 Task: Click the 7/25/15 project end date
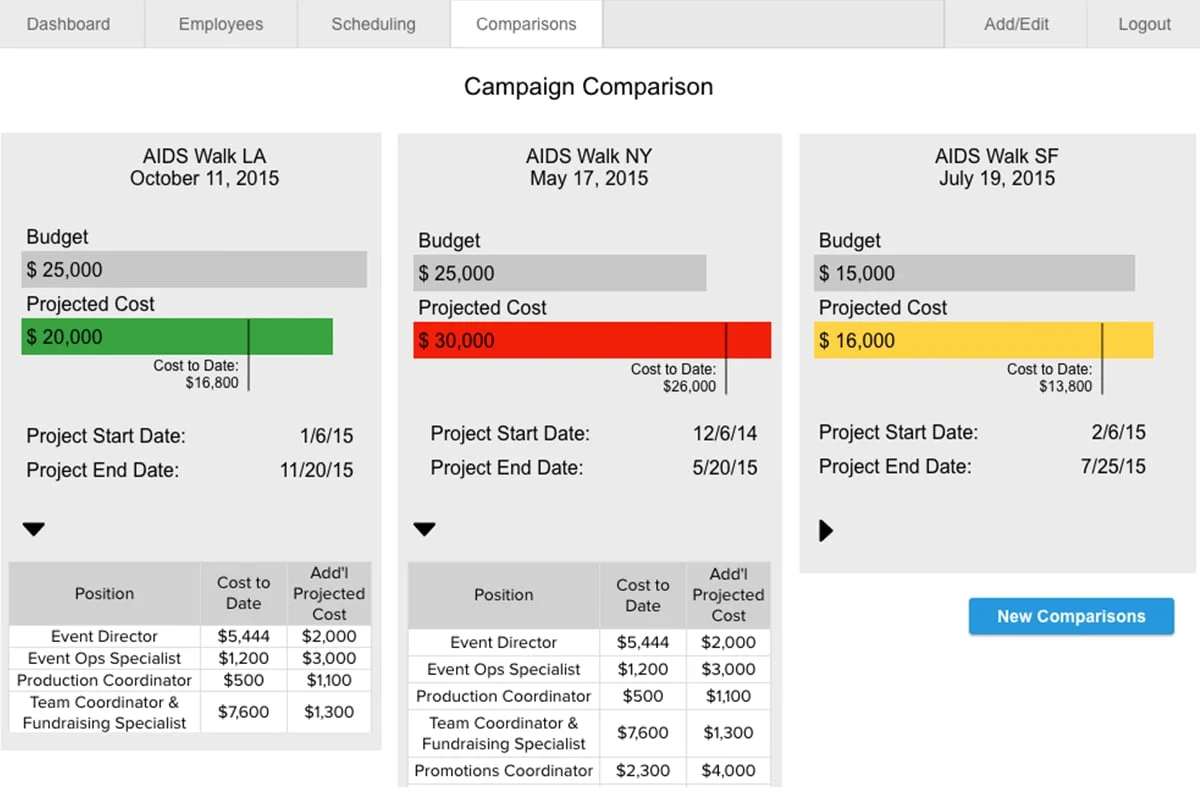pos(1113,466)
